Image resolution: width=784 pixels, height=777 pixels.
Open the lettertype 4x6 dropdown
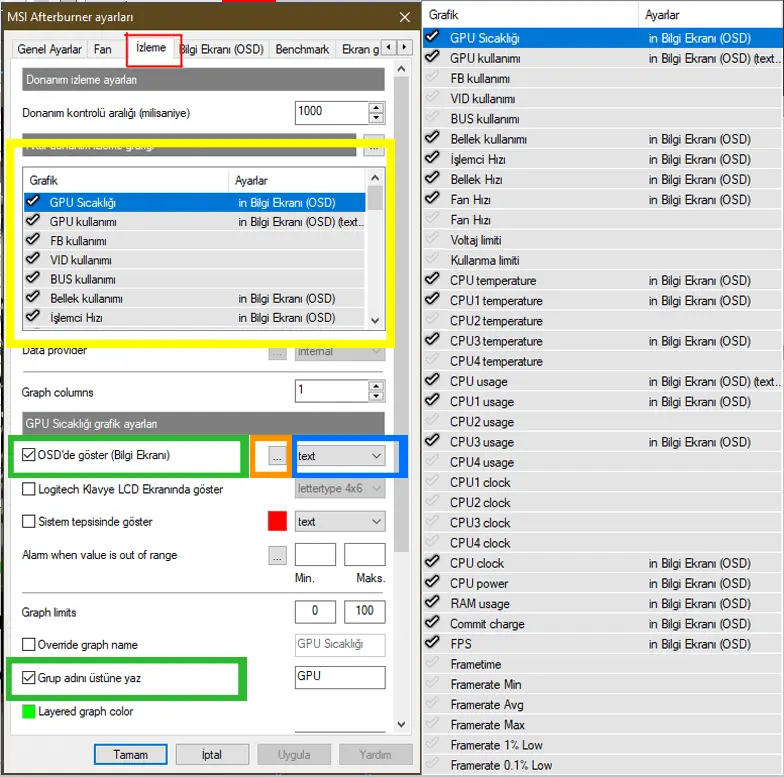pos(340,488)
